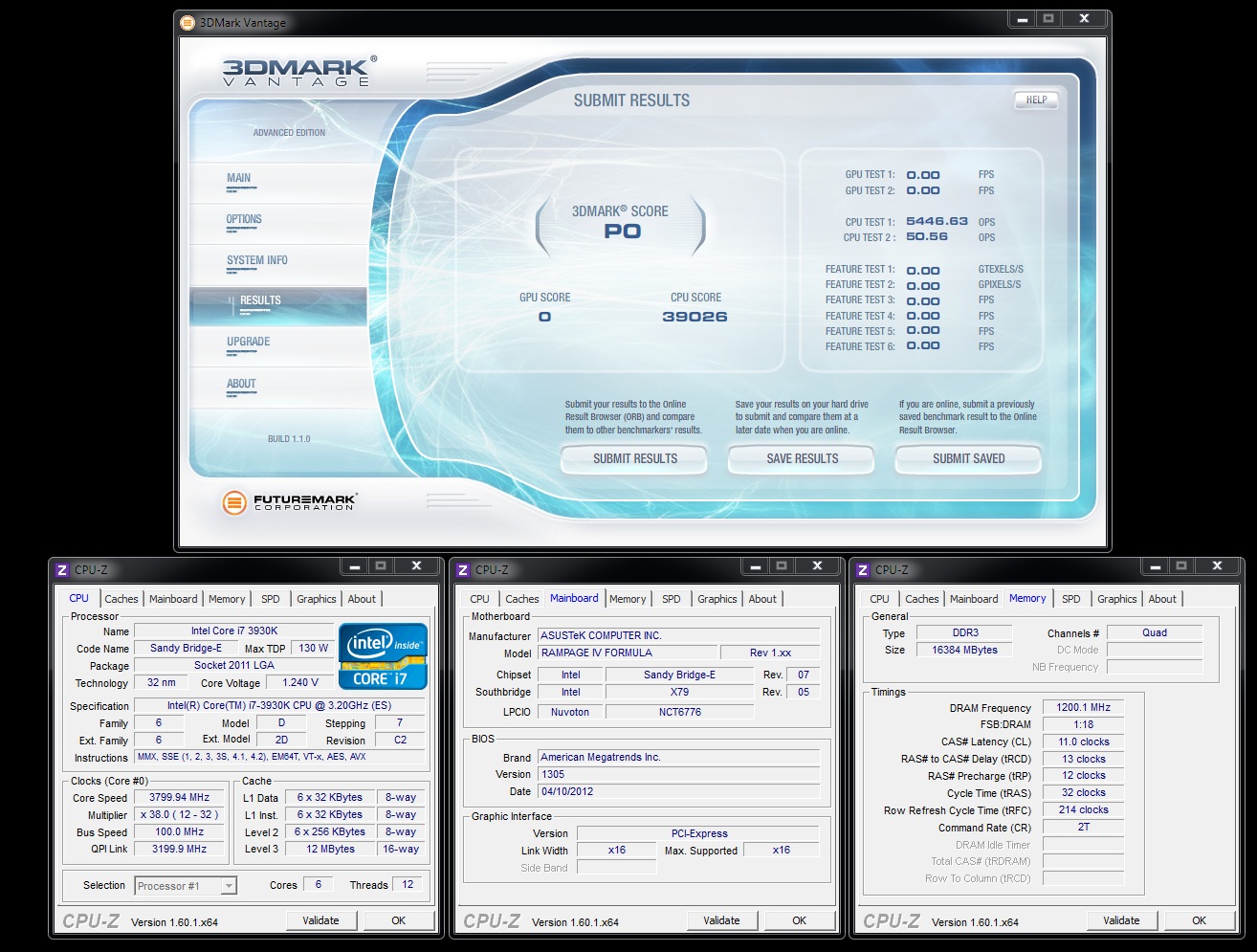Close the 3DMark Vantage window

click(x=1084, y=18)
